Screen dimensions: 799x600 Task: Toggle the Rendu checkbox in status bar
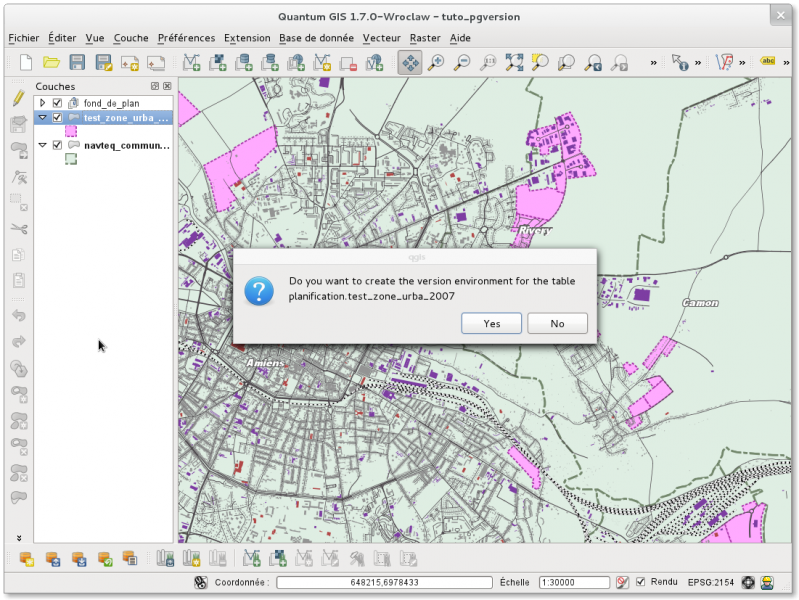(640, 582)
